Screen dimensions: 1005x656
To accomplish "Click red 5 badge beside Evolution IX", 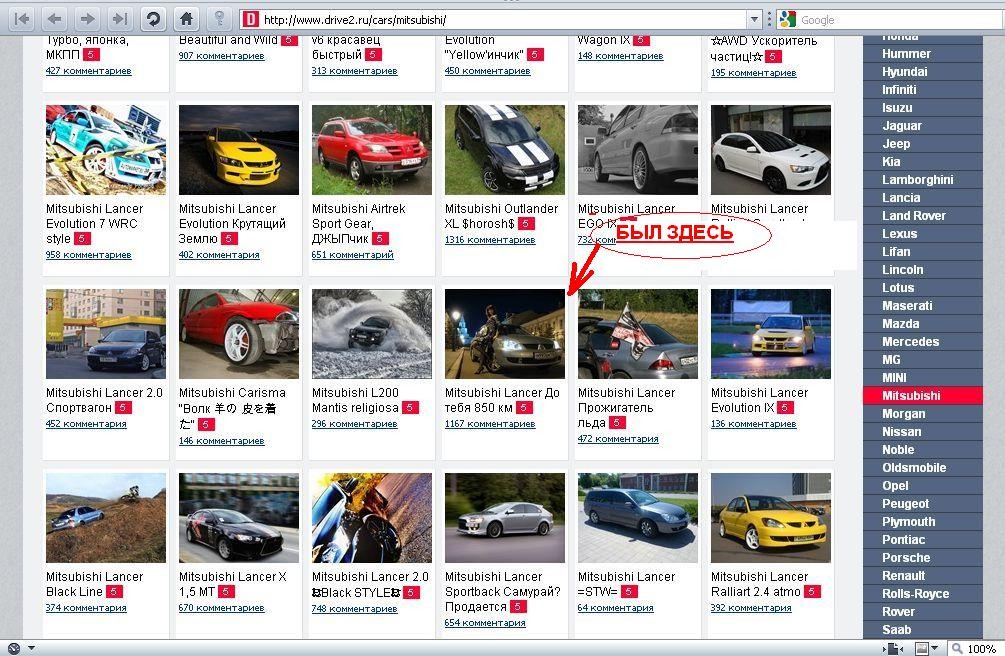I will click(786, 408).
